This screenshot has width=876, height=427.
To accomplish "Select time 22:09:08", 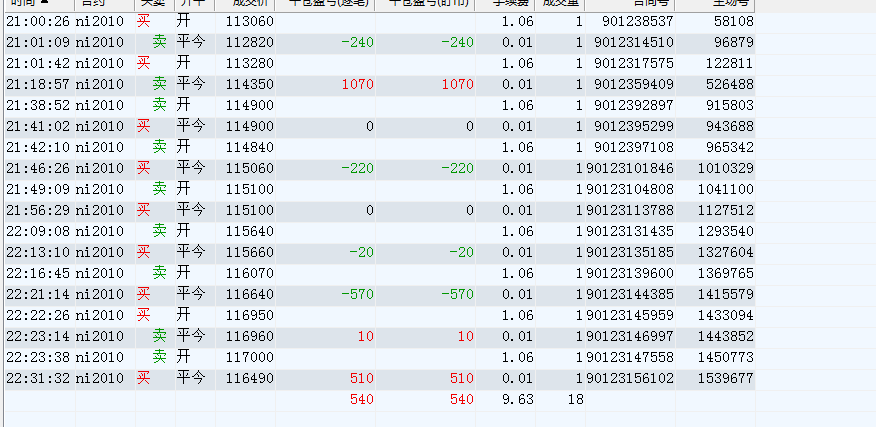I will [38, 231].
